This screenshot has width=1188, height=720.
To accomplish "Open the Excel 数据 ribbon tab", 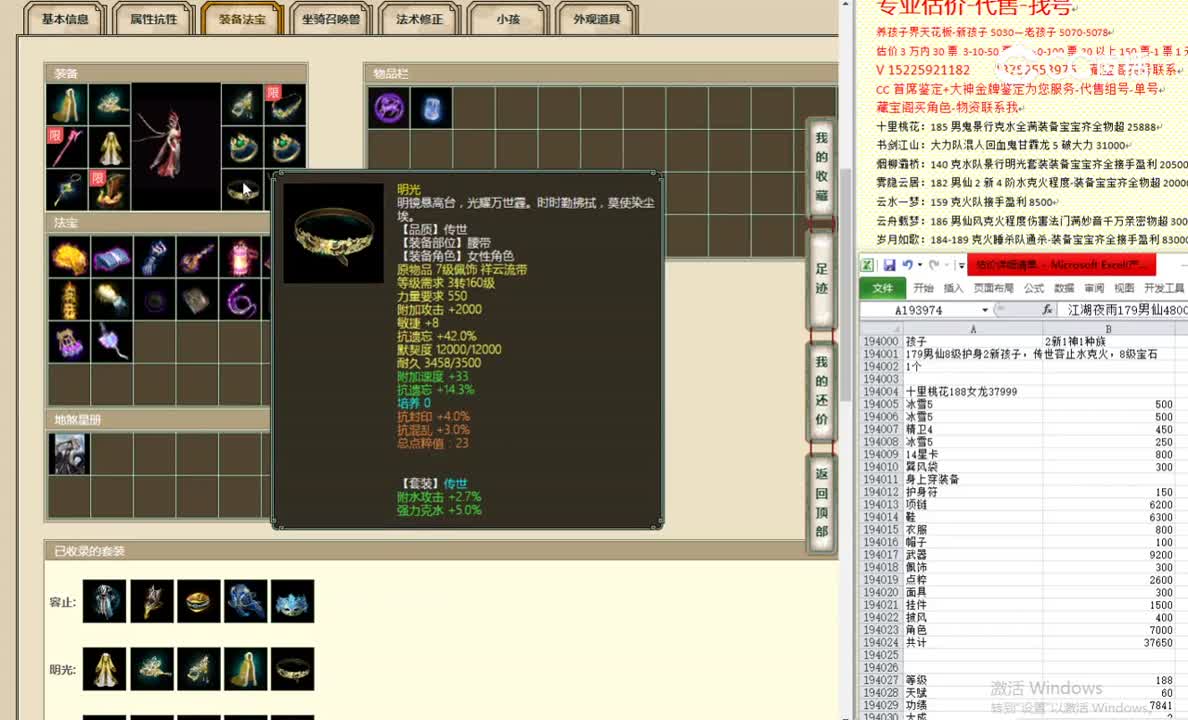I will pyautogui.click(x=1064, y=288).
